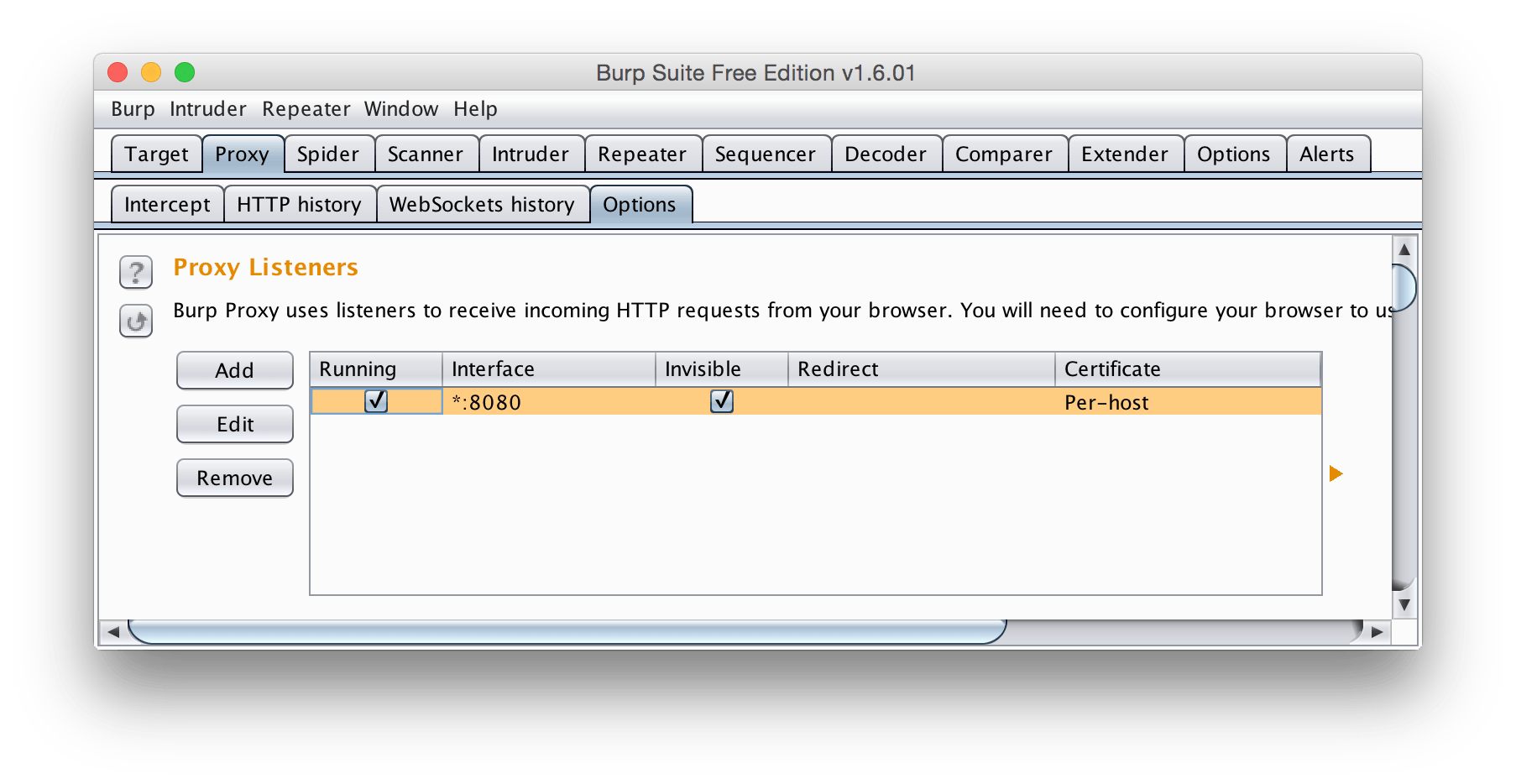
Task: Click the vertical scrollbar up arrow
Action: pyautogui.click(x=1404, y=249)
